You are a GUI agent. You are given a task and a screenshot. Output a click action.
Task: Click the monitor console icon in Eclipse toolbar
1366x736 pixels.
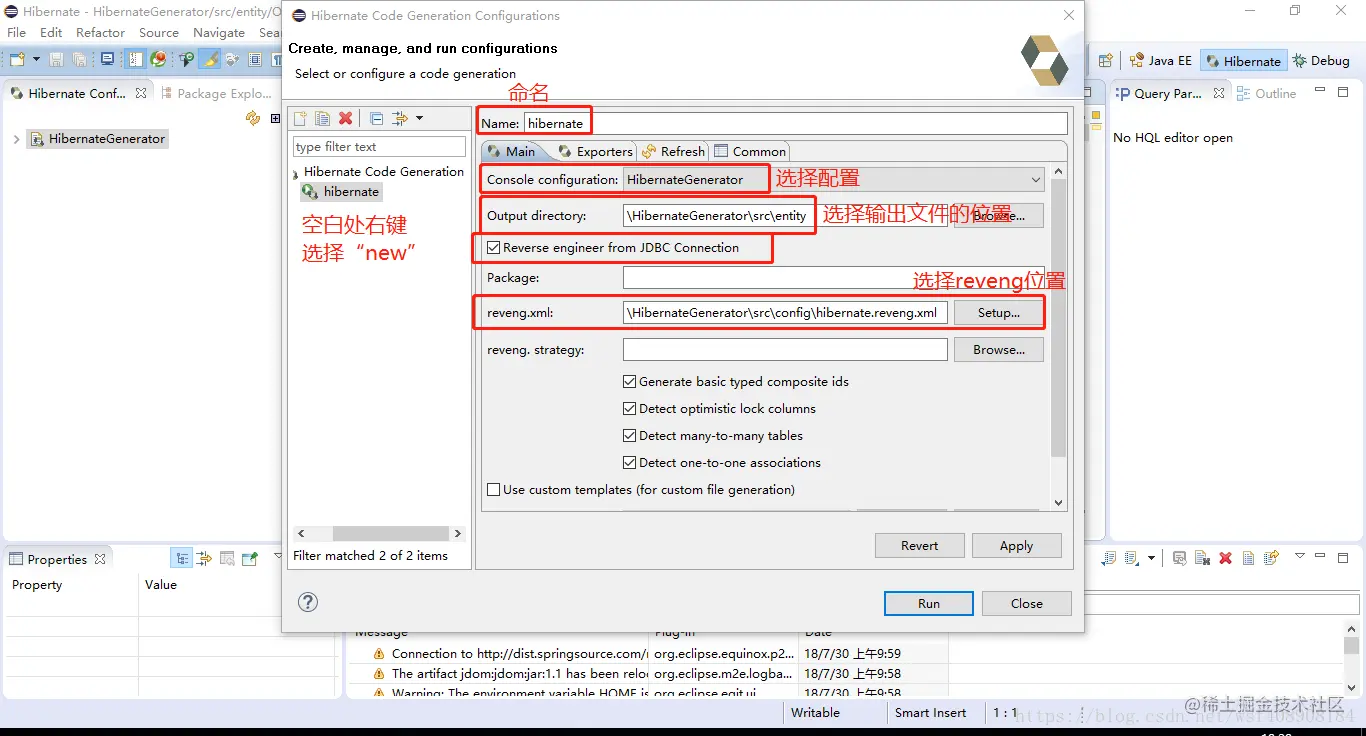(108, 60)
